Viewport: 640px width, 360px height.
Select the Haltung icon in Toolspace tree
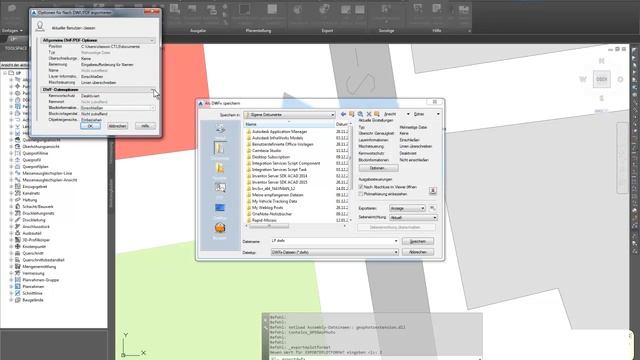(x=18, y=200)
